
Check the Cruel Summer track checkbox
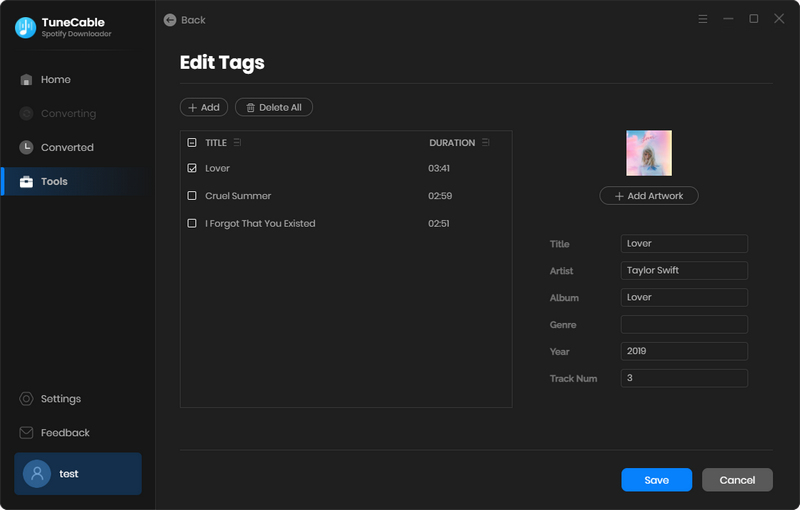click(x=192, y=195)
